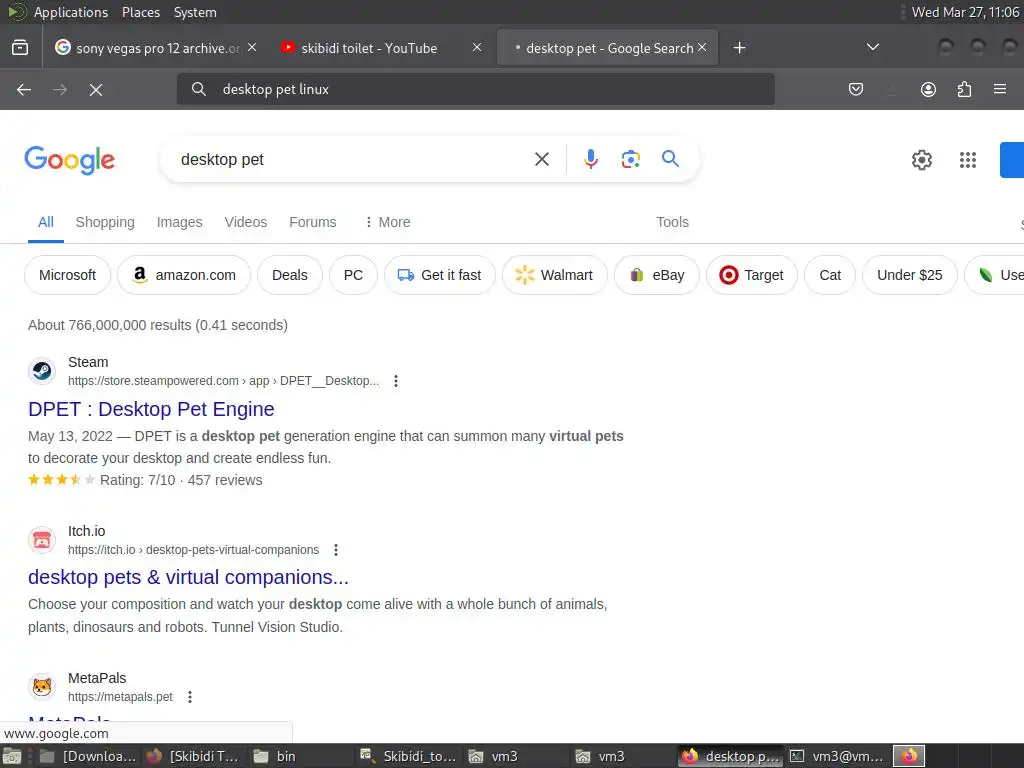Click the Firefox back arrow button
The width and height of the screenshot is (1024, 768).
(x=24, y=89)
